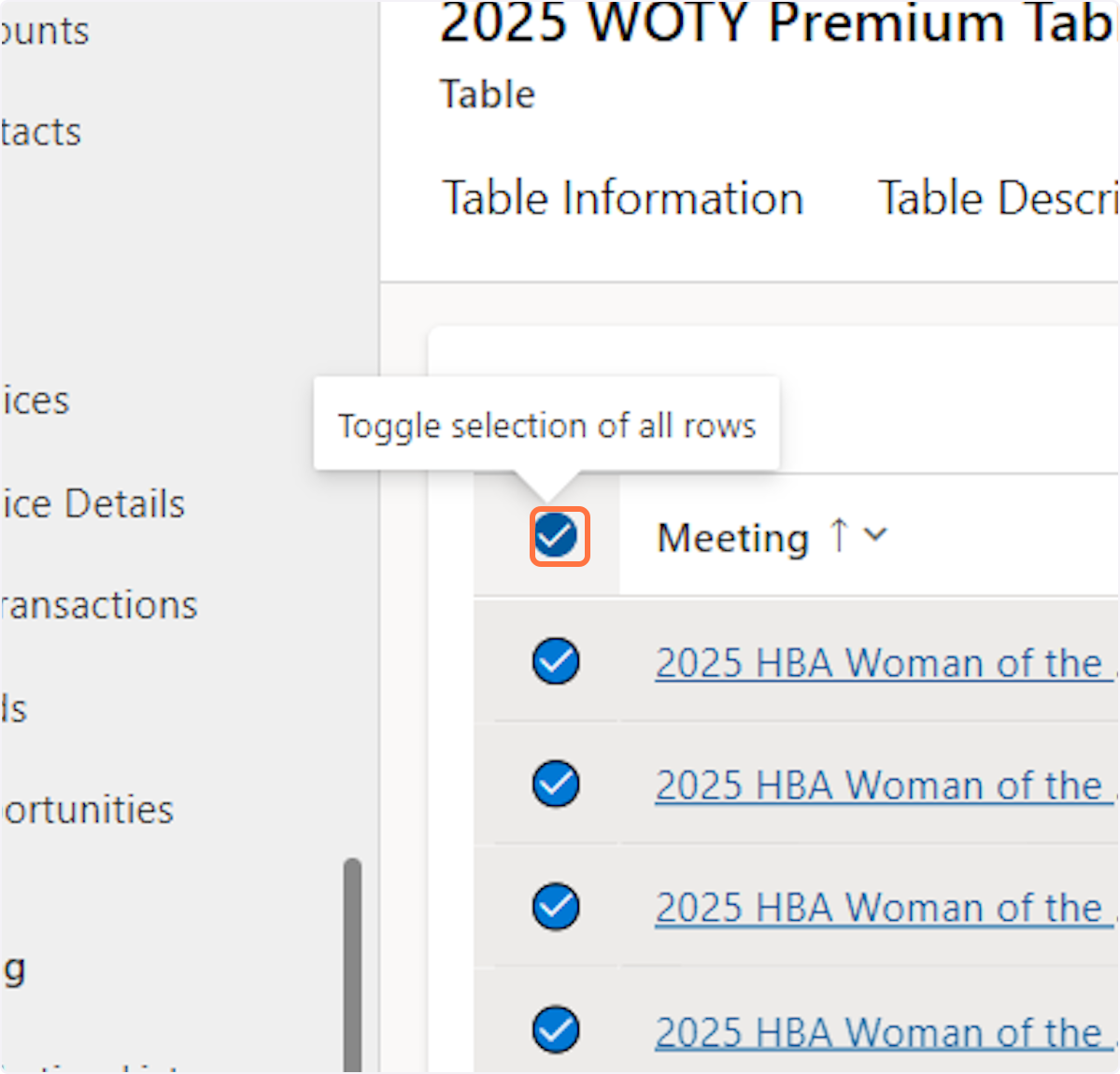
Task: Navigate to Invoice Details in sidebar
Action: [92, 504]
